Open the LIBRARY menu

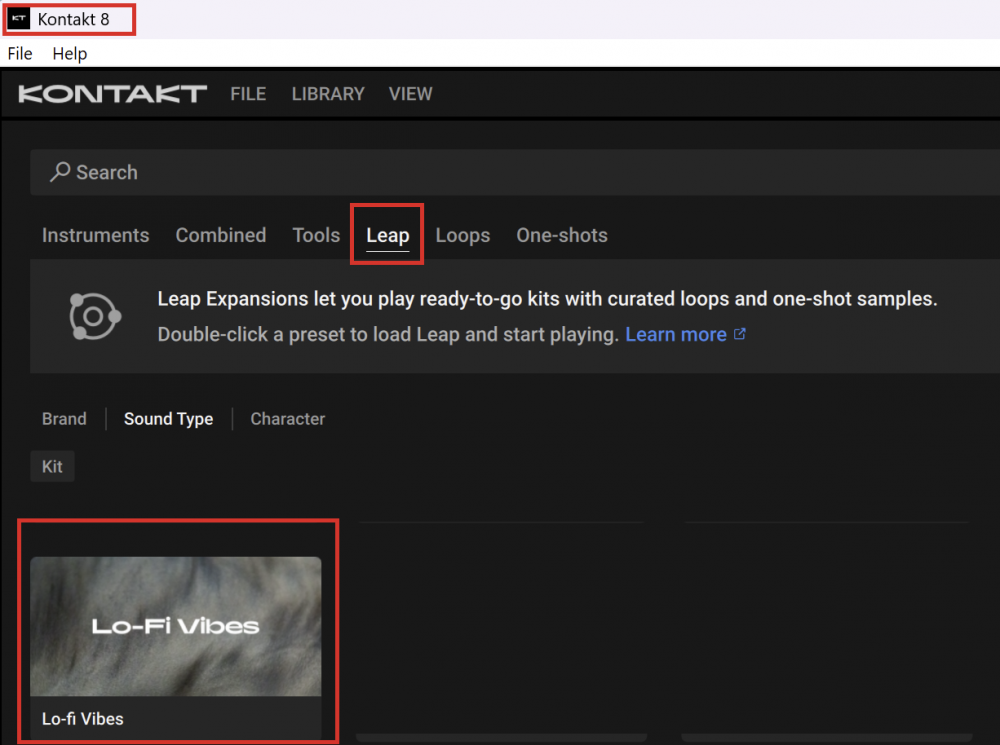(328, 94)
